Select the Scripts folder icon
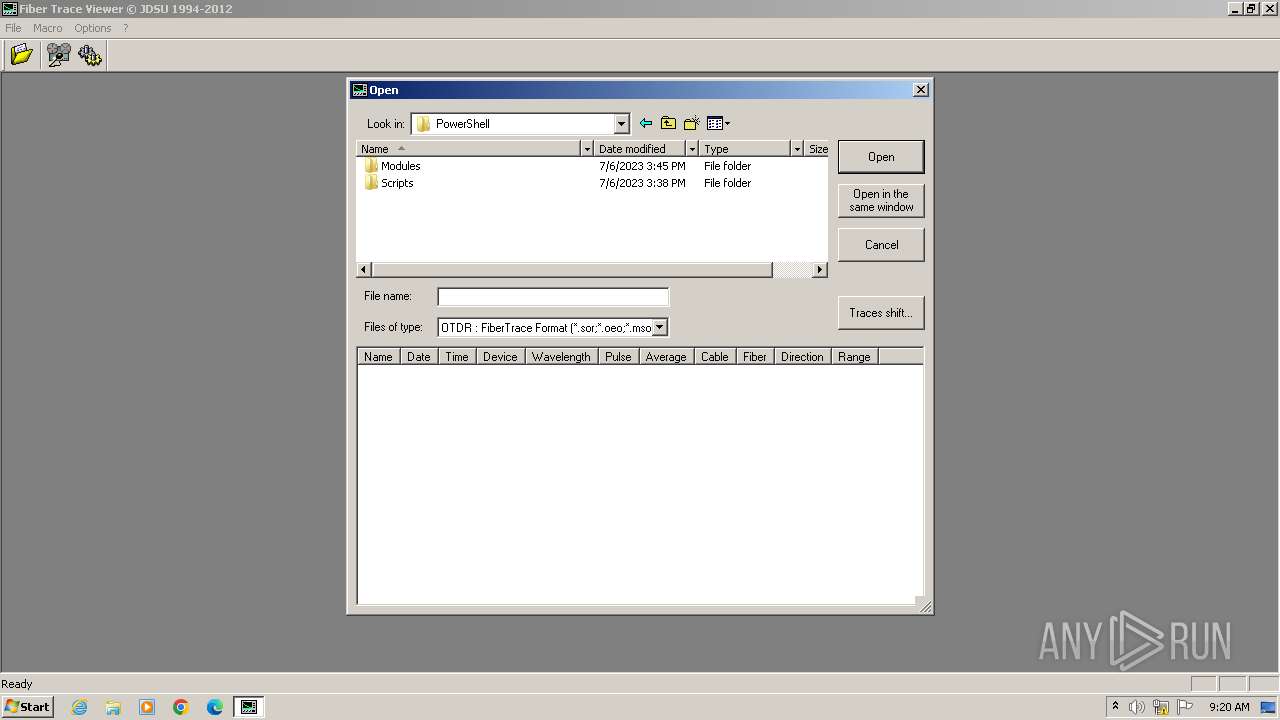 371,183
